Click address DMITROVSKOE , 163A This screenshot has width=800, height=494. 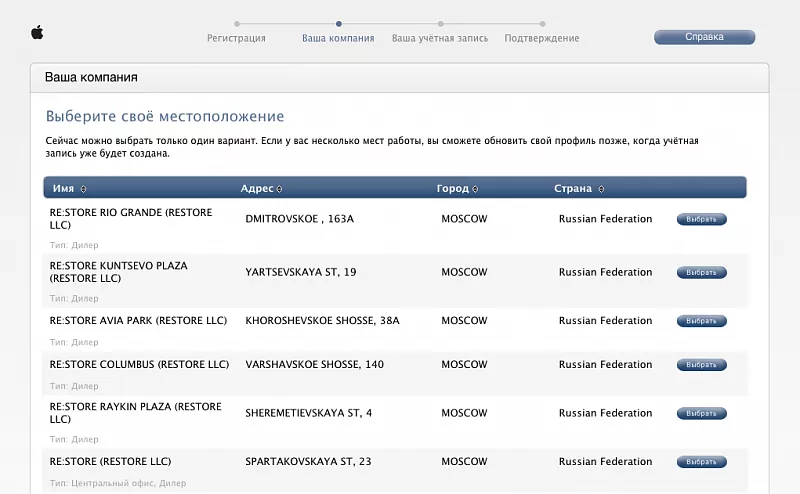(x=299, y=219)
